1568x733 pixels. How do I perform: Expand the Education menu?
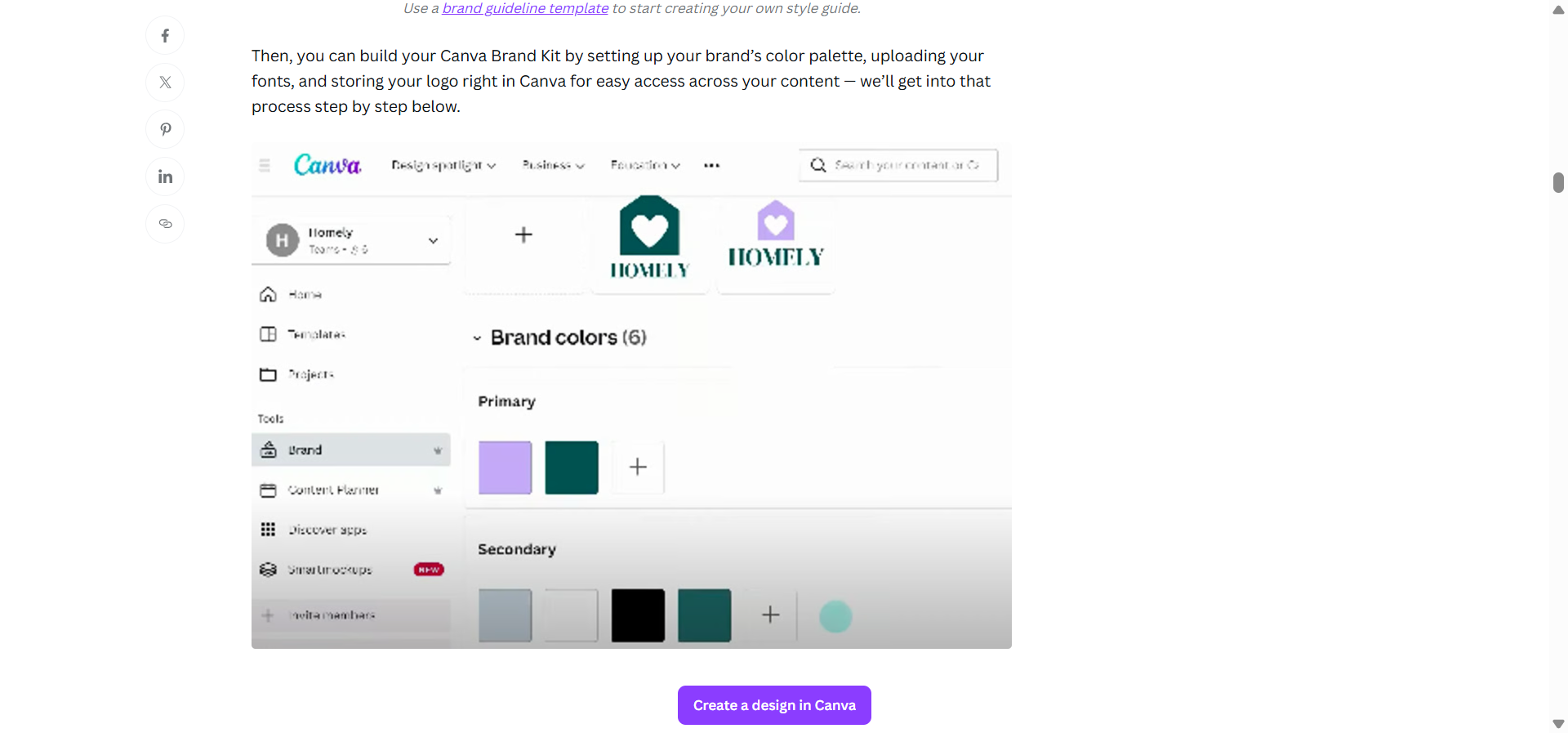(645, 165)
